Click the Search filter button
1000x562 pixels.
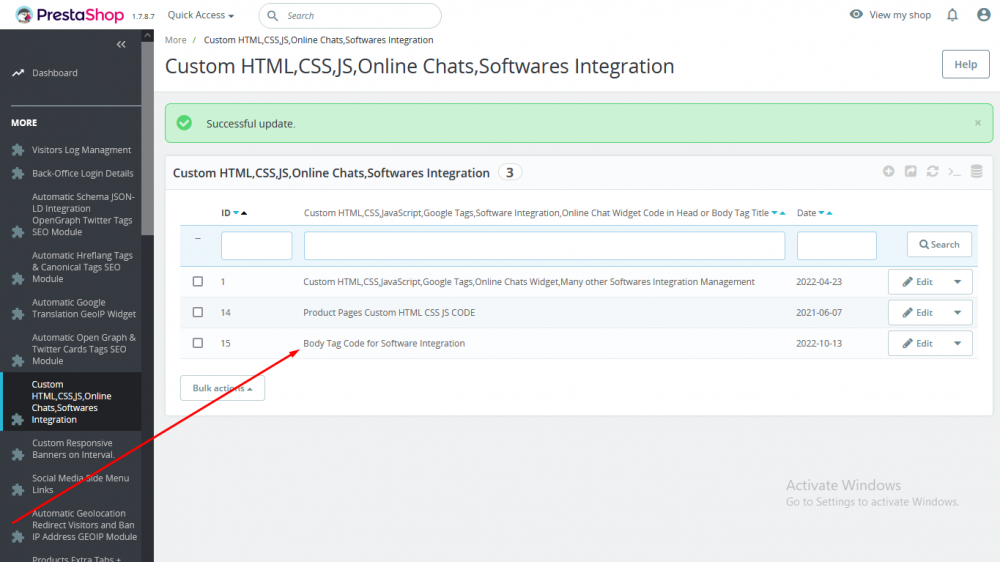click(939, 244)
